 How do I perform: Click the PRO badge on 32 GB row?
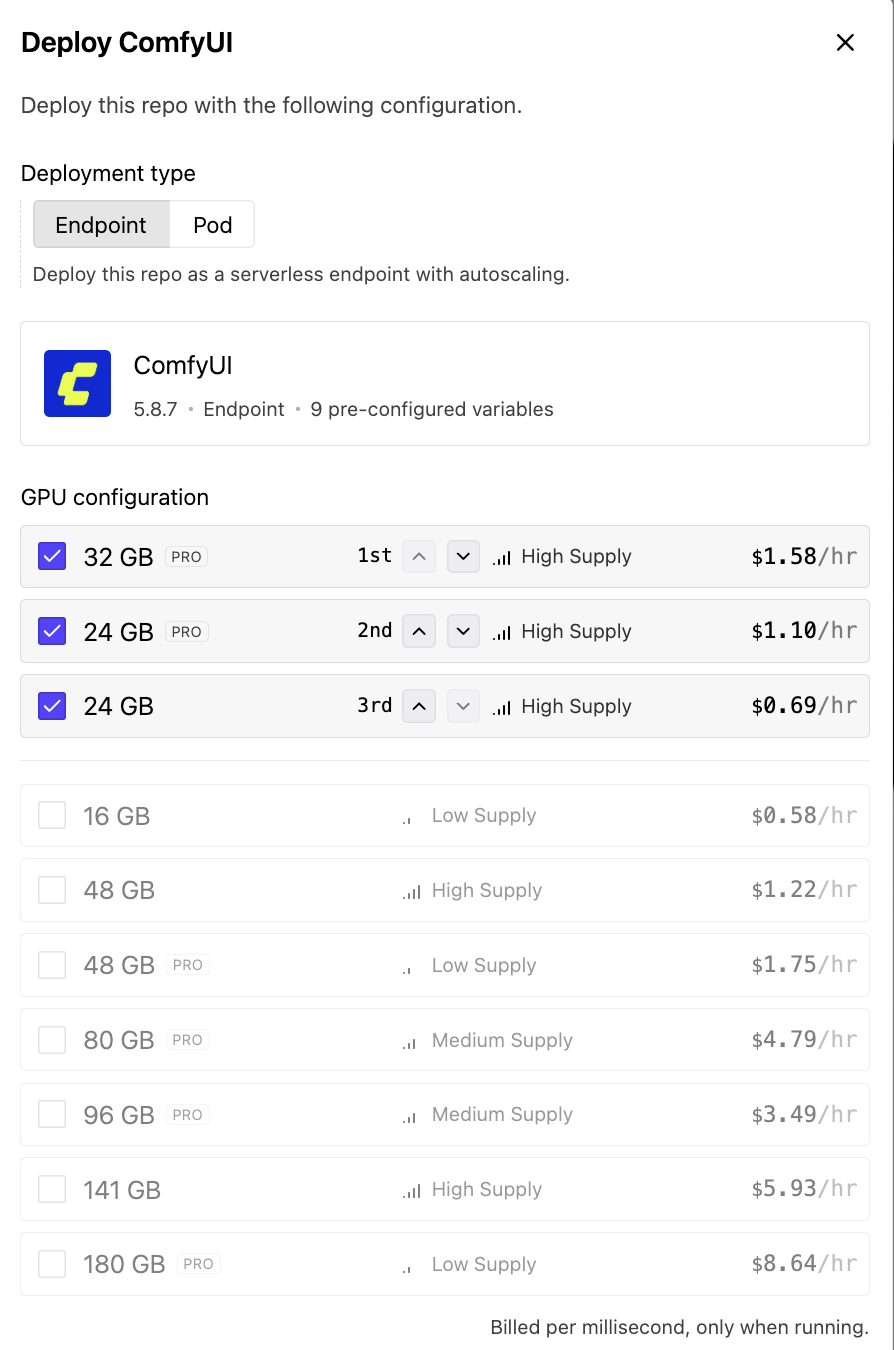tap(187, 557)
